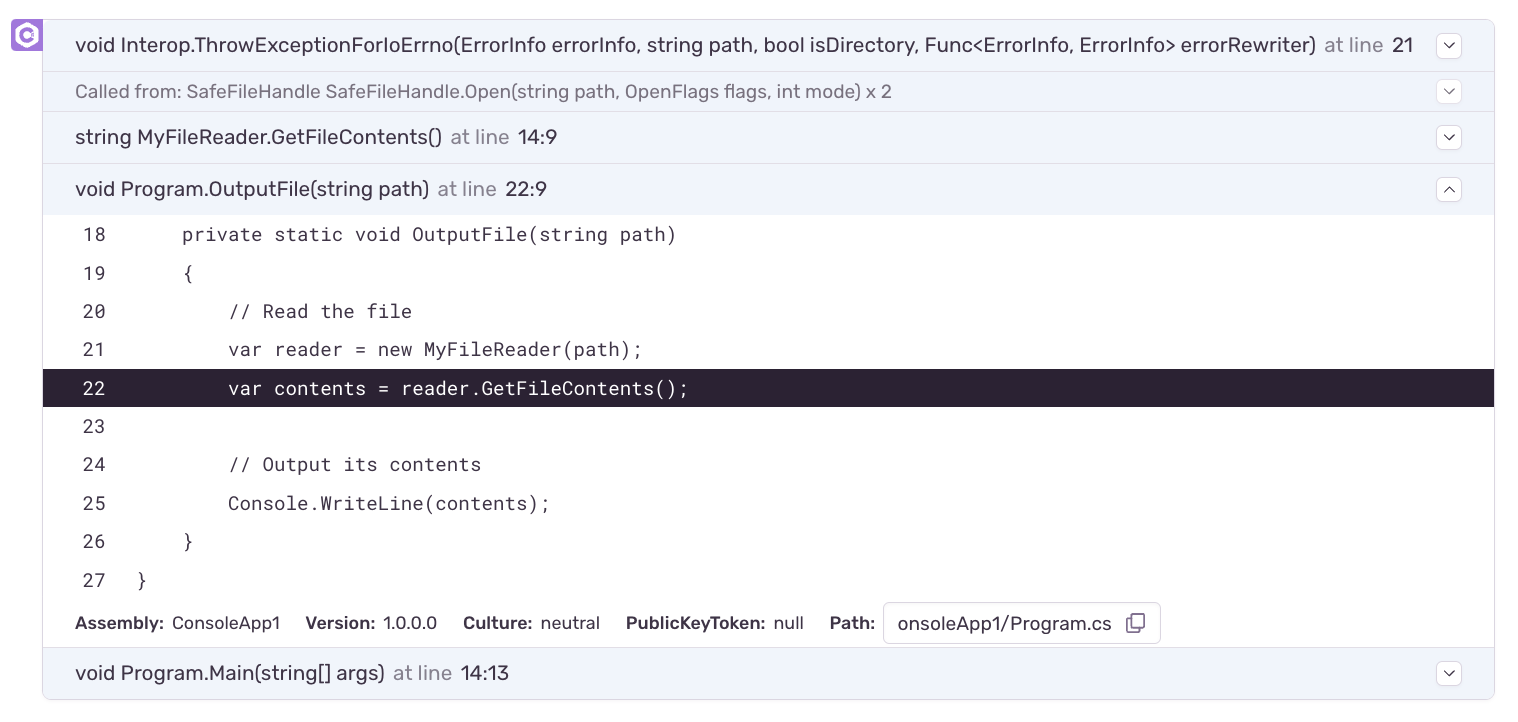Image resolution: width=1518 pixels, height=722 pixels.
Task: Open the ThrowExceptionForIoErrno frame header
Action: 400,45
